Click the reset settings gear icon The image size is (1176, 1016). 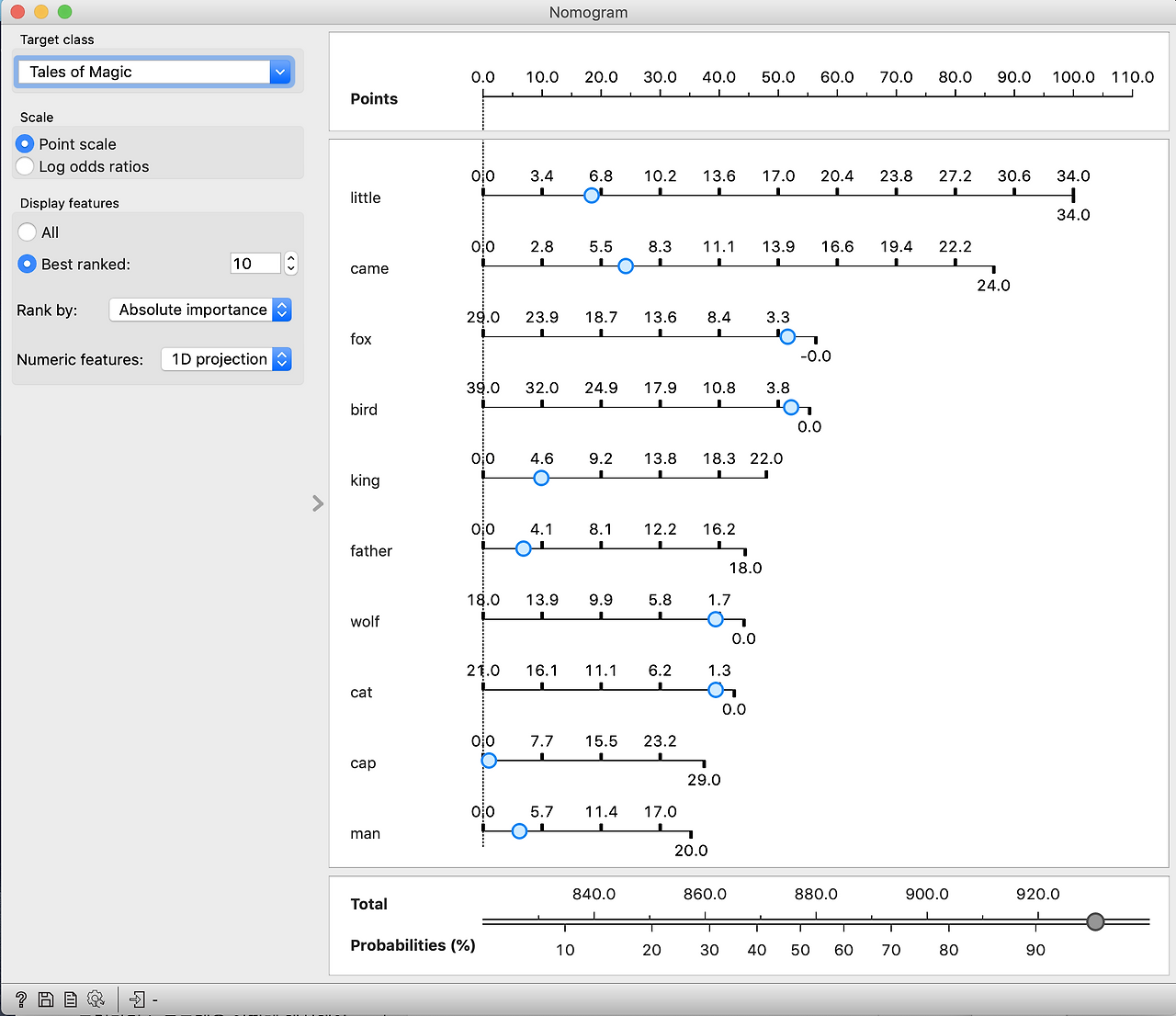tap(96, 999)
